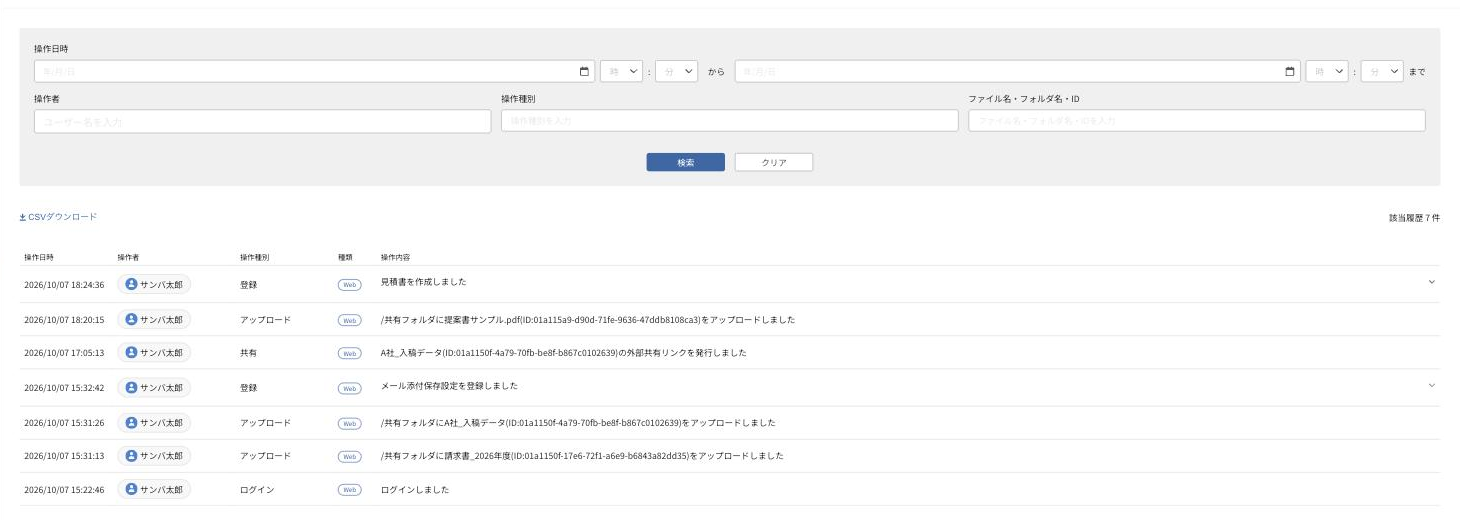Click the Web badge in 15:32:42 row
Image resolution: width=1460 pixels, height=520 pixels.
click(x=349, y=388)
